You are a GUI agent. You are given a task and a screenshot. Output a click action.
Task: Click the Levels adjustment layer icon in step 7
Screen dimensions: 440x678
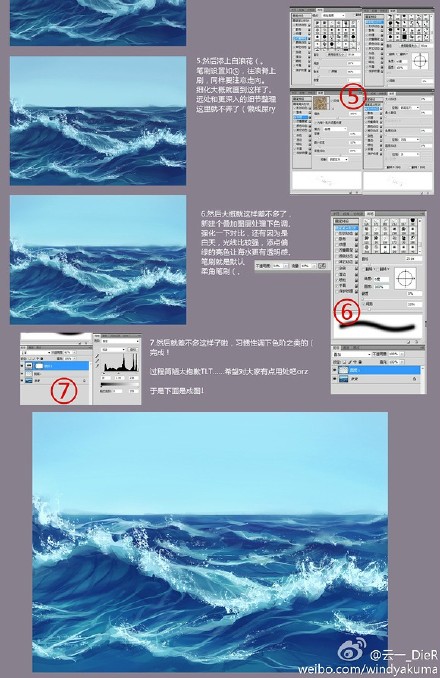pyautogui.click(x=29, y=366)
